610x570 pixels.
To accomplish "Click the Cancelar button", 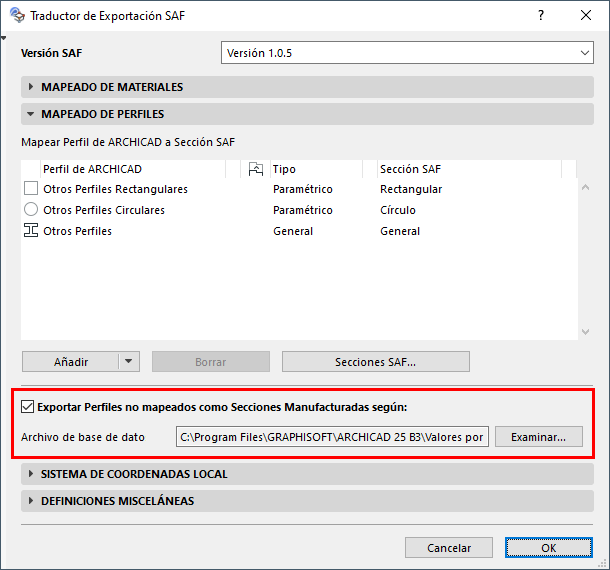I will [x=449, y=548].
